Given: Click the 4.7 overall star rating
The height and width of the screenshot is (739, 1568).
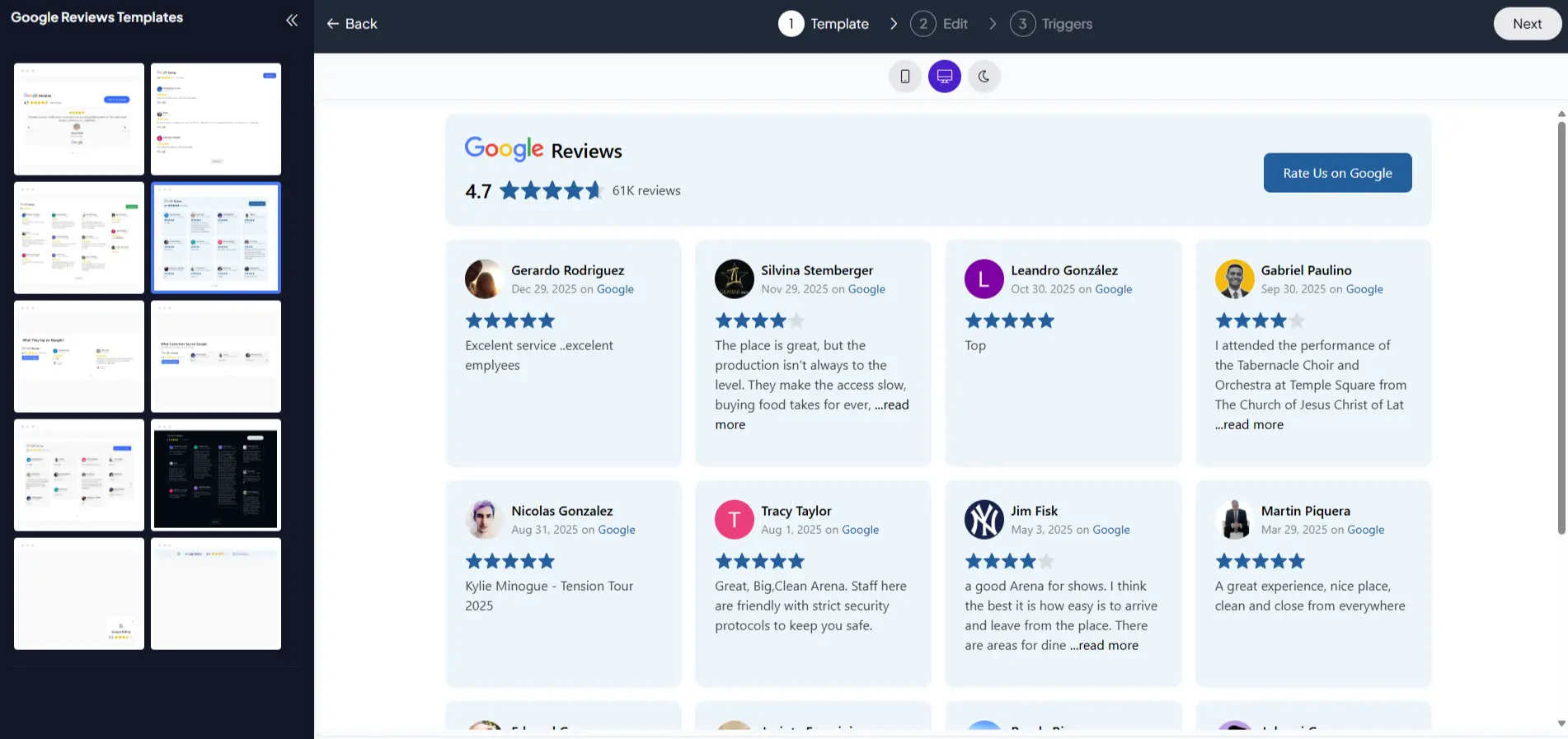Looking at the screenshot, I should point(552,191).
